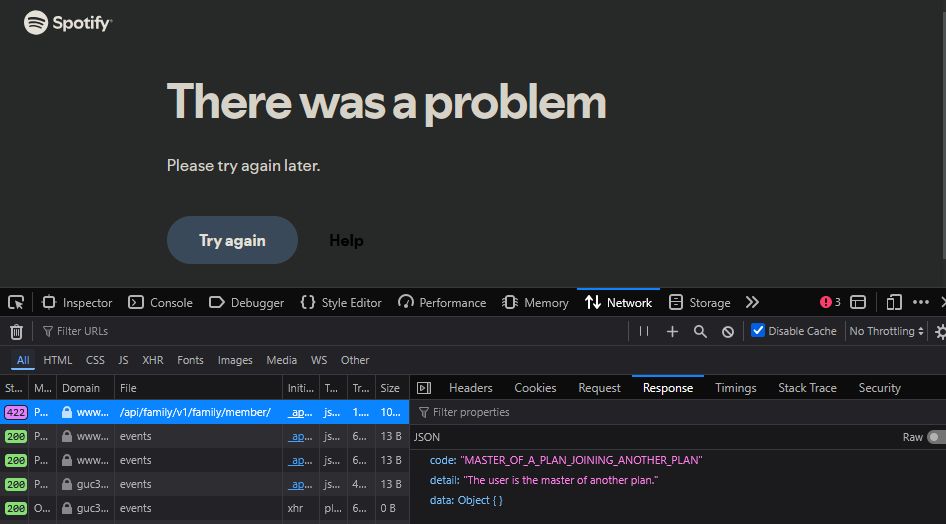This screenshot has height=524, width=946.
Task: Toggle responsive design mode icon
Action: click(x=894, y=302)
